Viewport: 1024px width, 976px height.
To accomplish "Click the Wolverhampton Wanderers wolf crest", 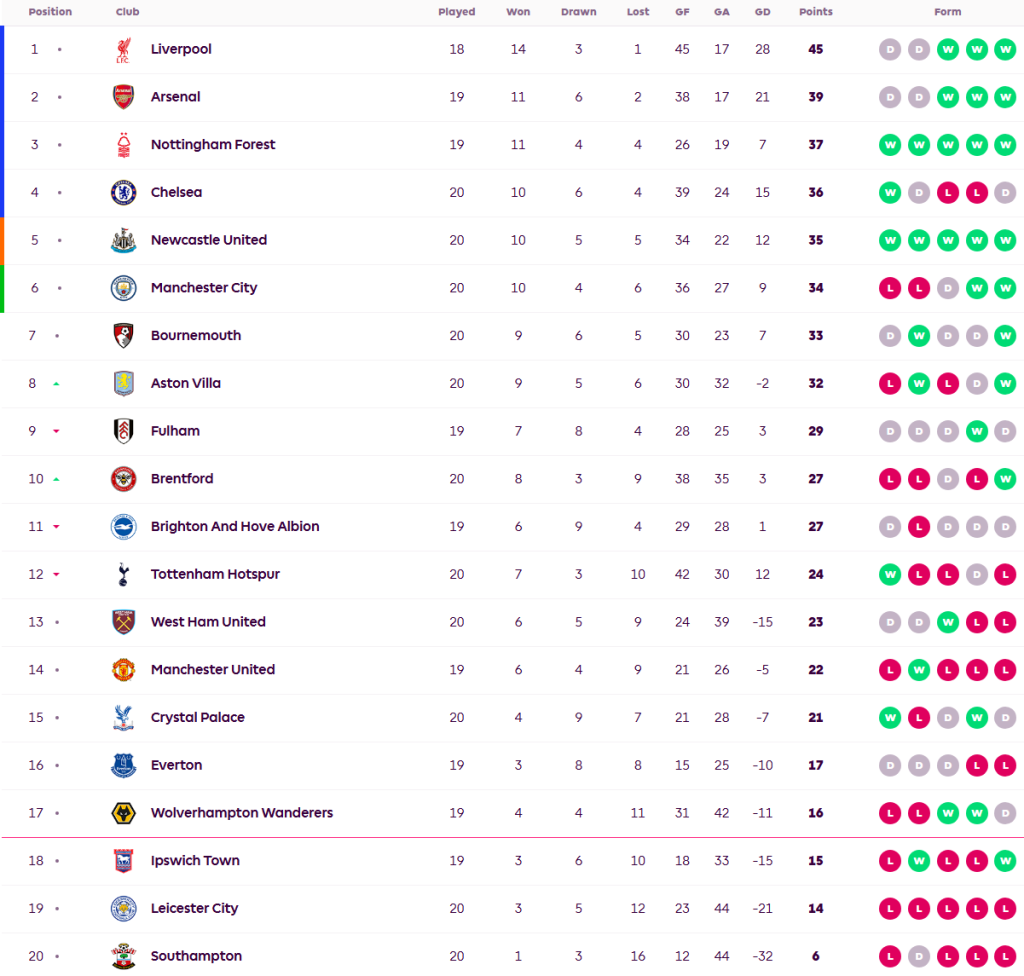I will pyautogui.click(x=123, y=813).
